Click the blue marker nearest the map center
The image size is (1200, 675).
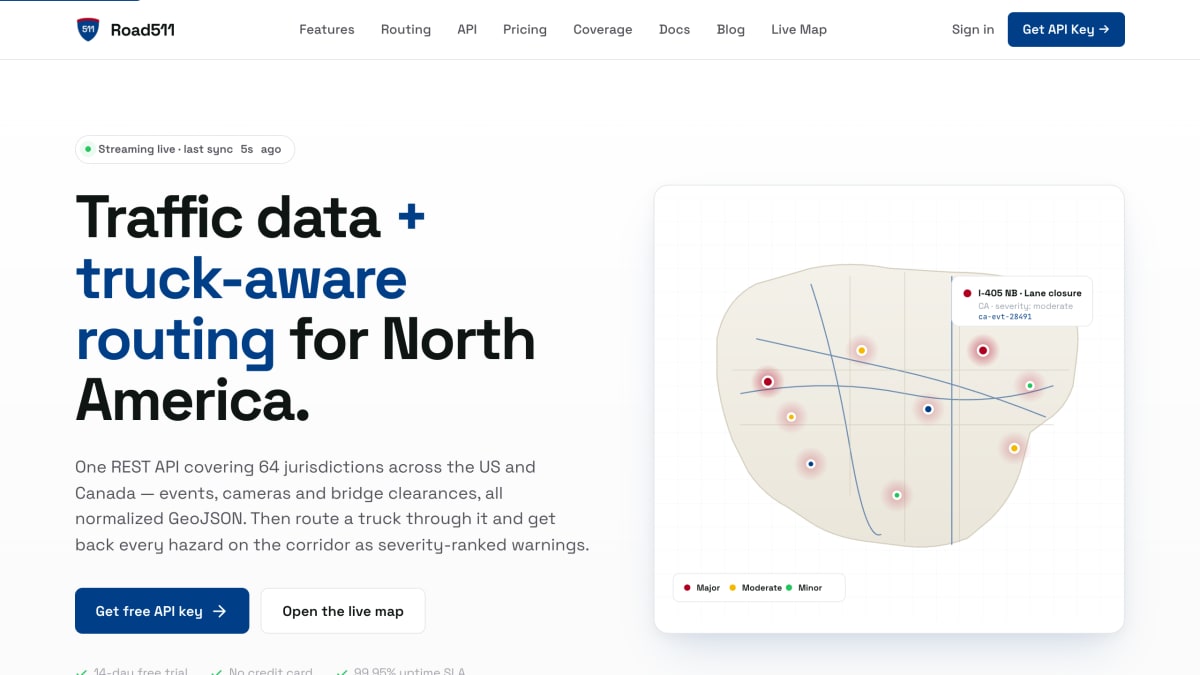point(928,409)
